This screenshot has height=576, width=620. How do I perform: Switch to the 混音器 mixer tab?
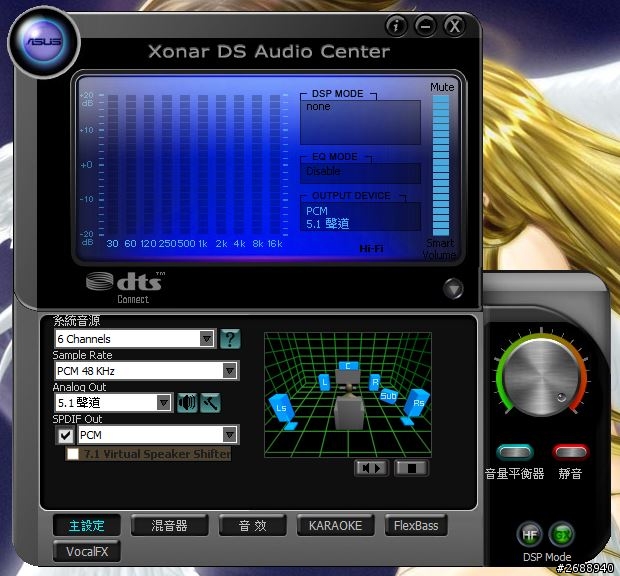[169, 526]
